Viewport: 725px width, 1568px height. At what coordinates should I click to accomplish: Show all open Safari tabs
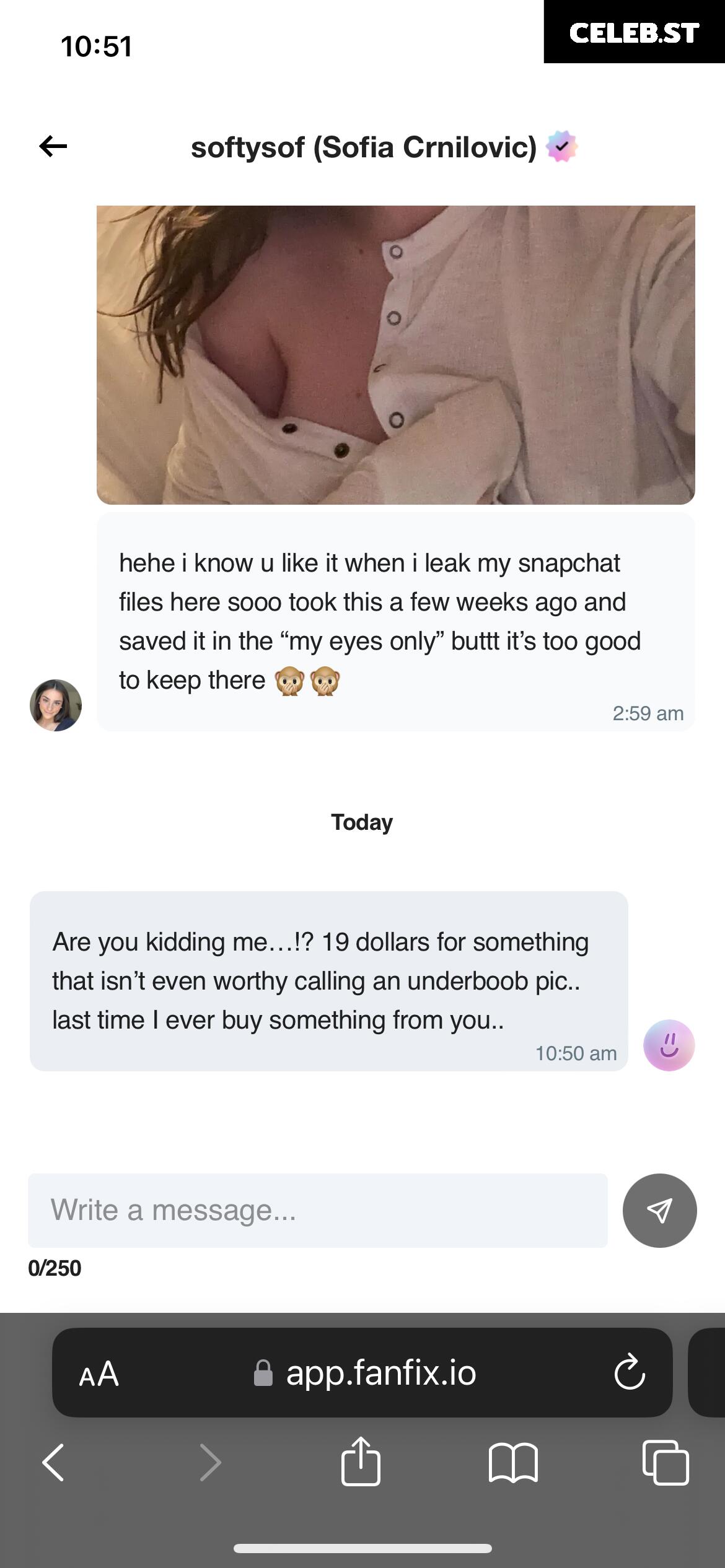[666, 1463]
